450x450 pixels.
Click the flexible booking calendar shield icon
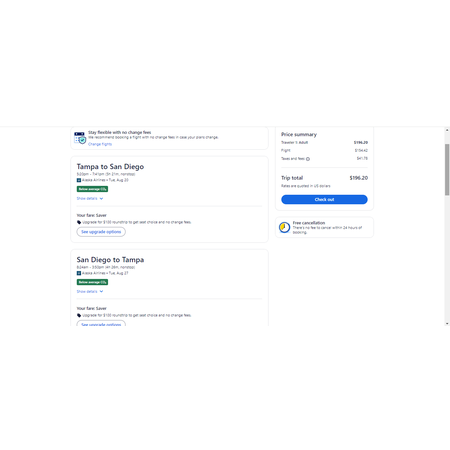(x=80, y=138)
